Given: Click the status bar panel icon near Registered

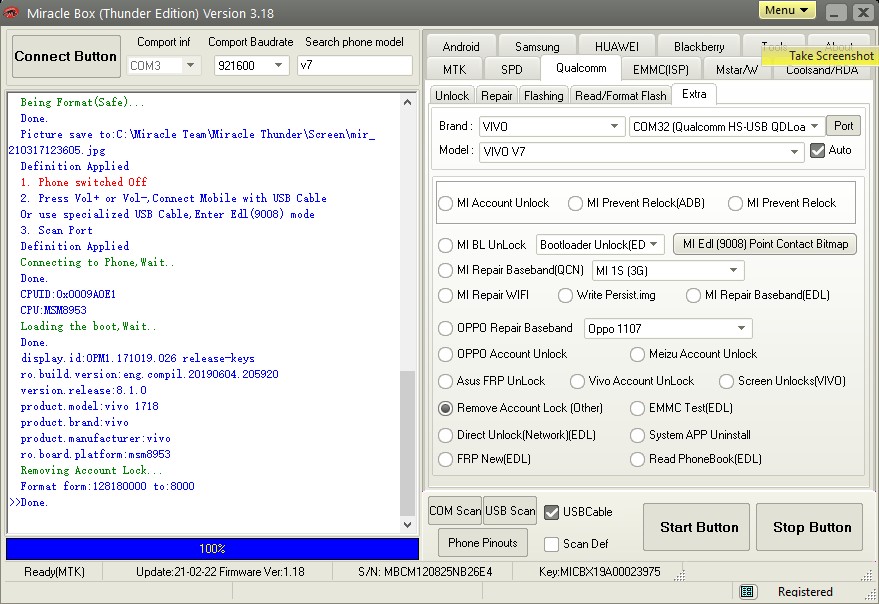Looking at the screenshot, I should (x=747, y=591).
